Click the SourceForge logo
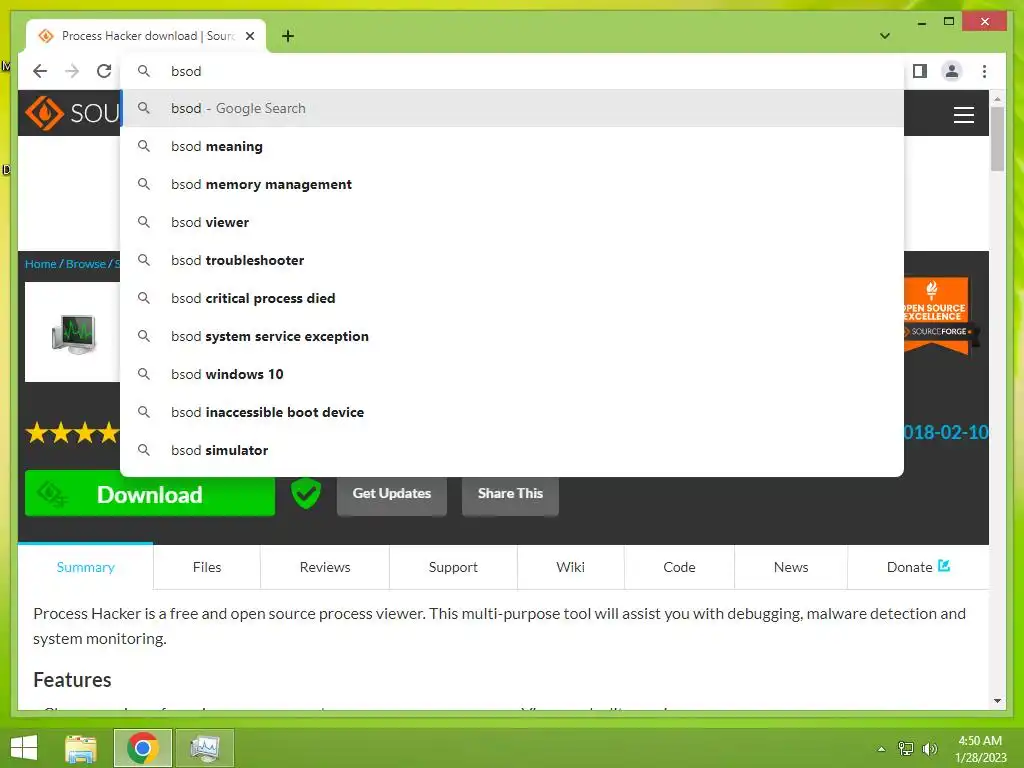 coord(72,113)
